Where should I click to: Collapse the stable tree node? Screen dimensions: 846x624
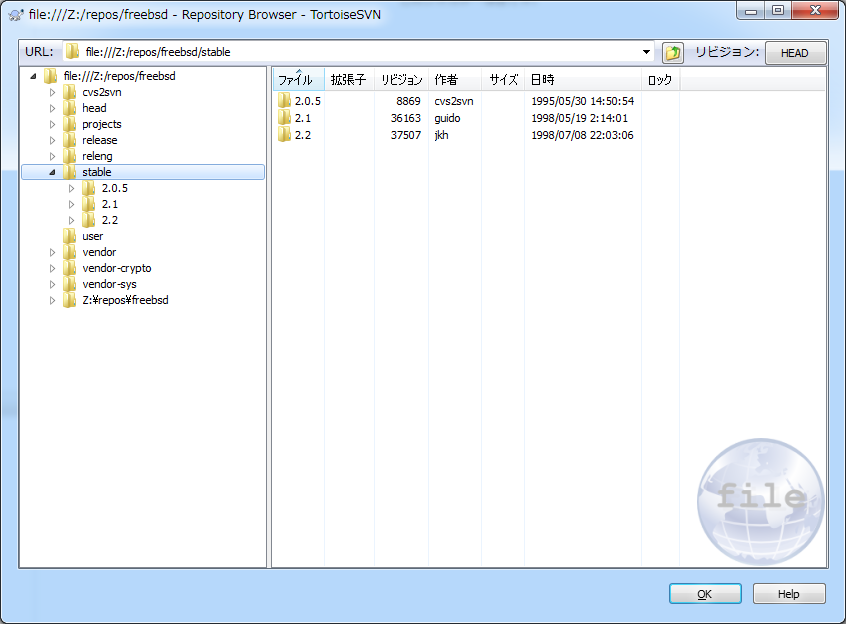[52, 173]
